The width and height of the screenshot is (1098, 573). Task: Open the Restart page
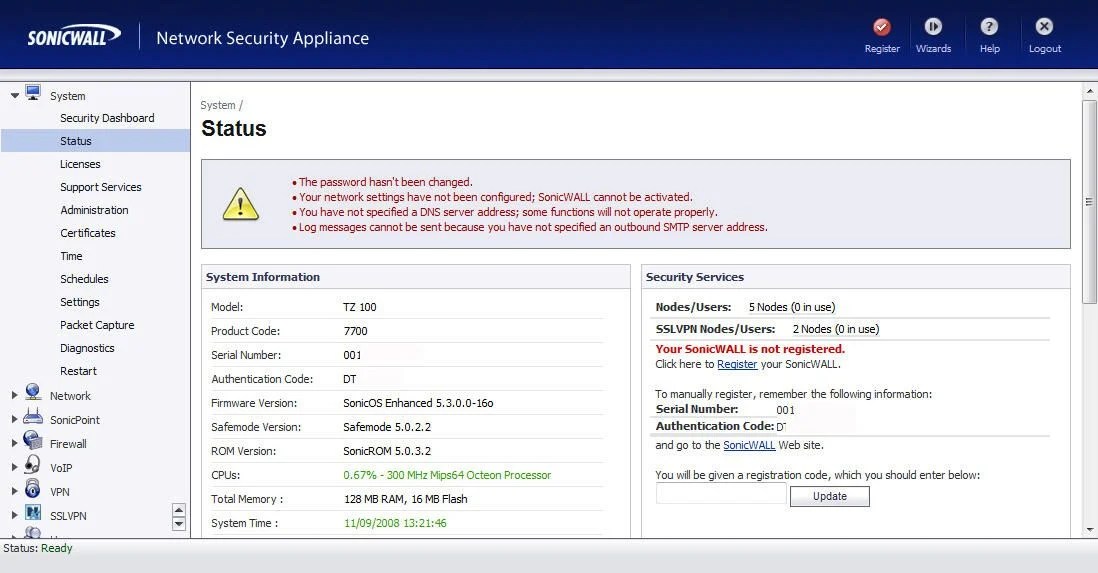tap(78, 371)
